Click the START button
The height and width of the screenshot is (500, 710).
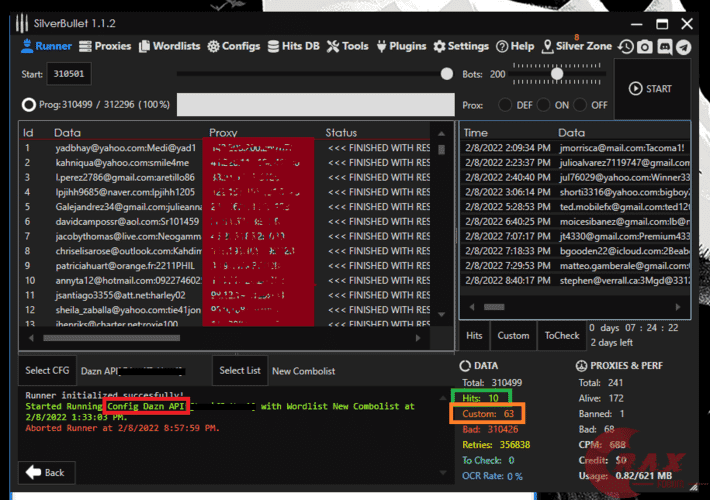pos(650,89)
